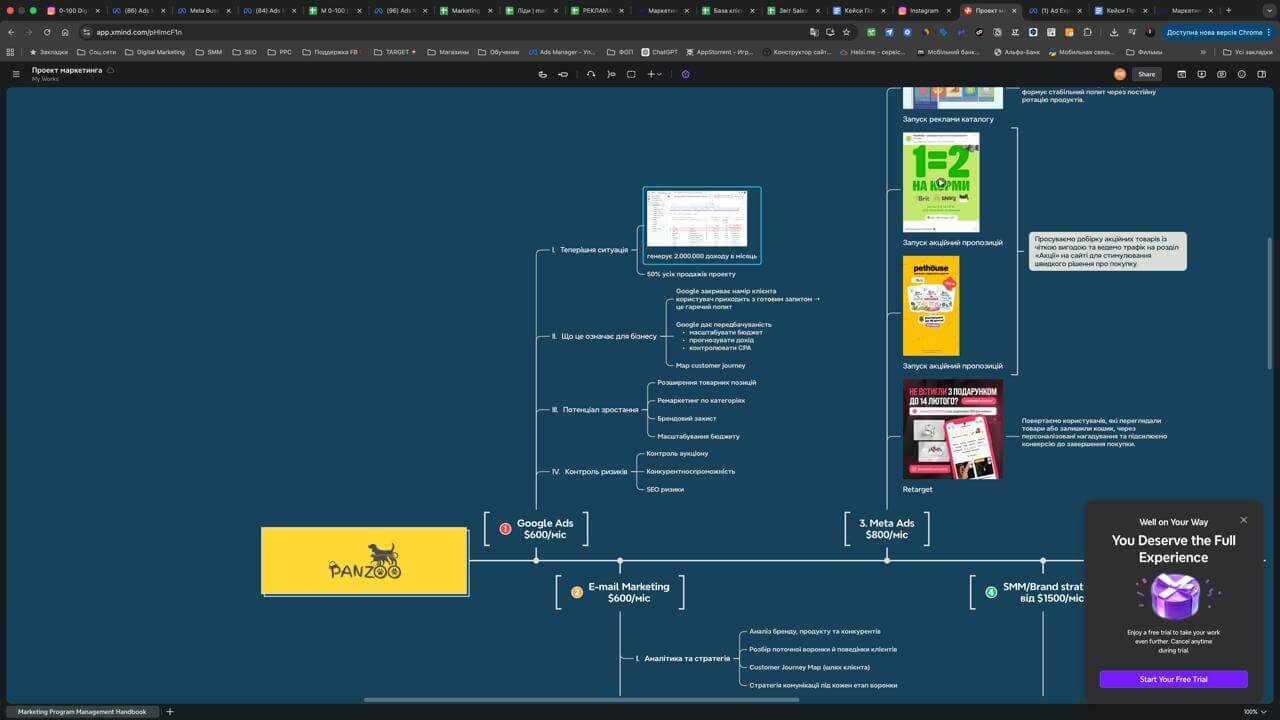Open the 'Усі закладки' all bookmarks folder

1248,52
